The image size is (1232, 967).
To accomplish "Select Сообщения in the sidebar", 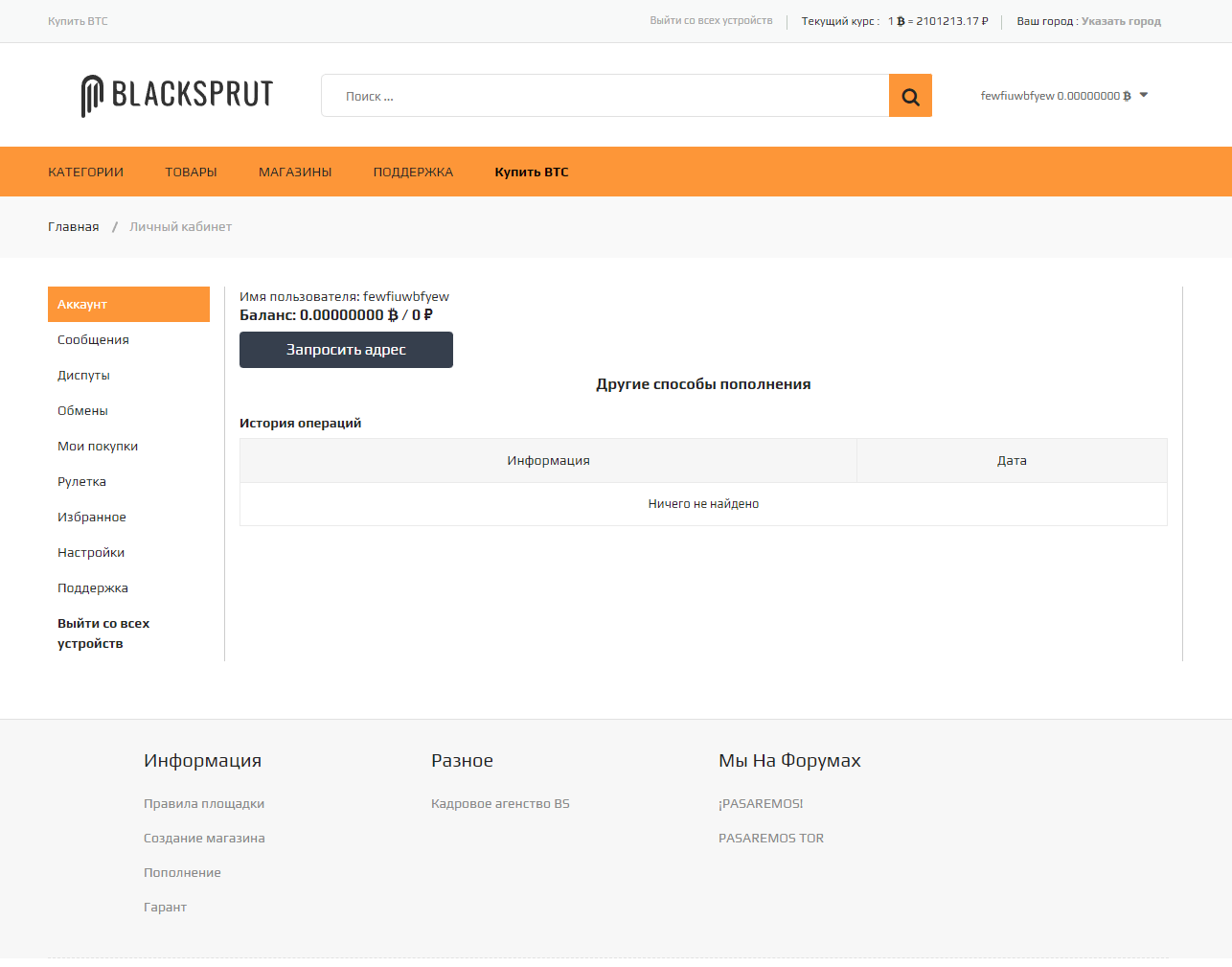I will click(x=93, y=340).
